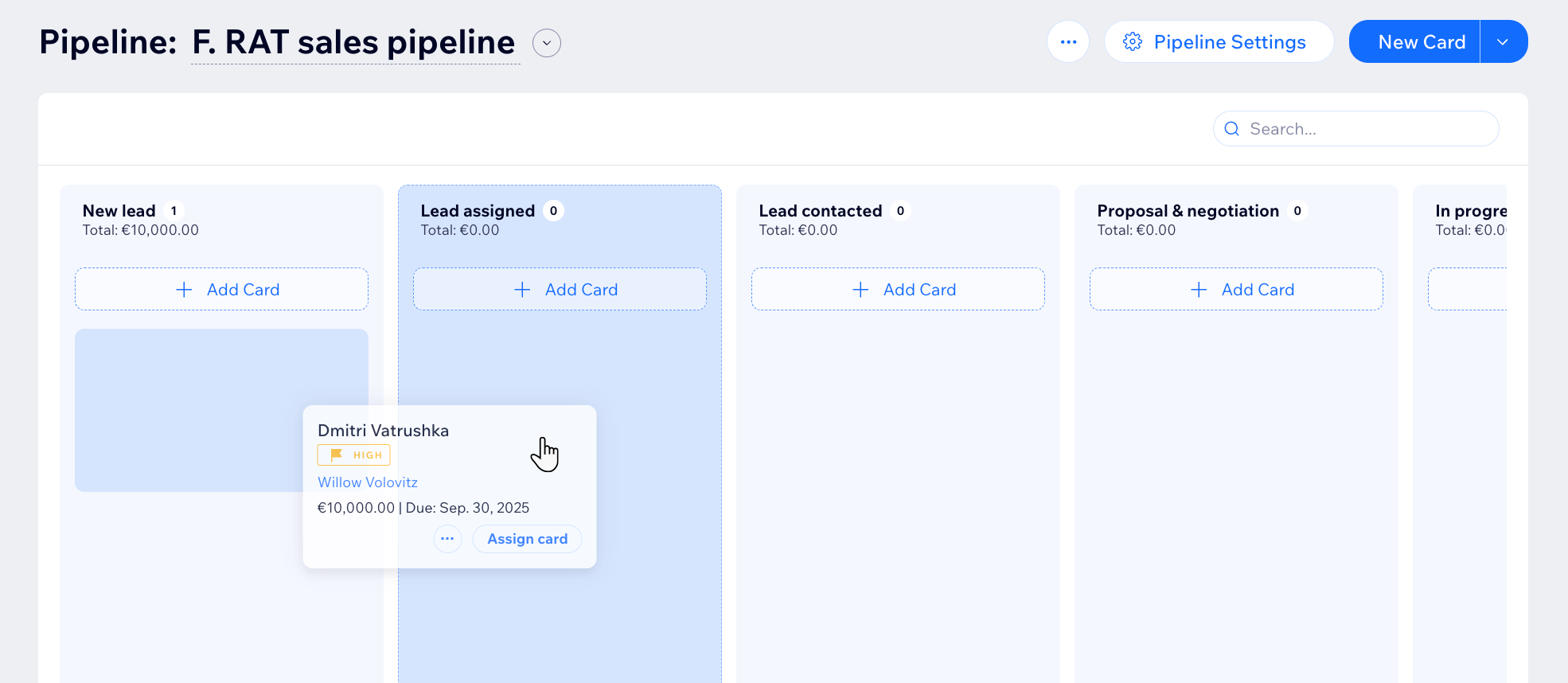Open Pipeline Settings
Viewport: 1568px width, 683px height.
click(1229, 42)
